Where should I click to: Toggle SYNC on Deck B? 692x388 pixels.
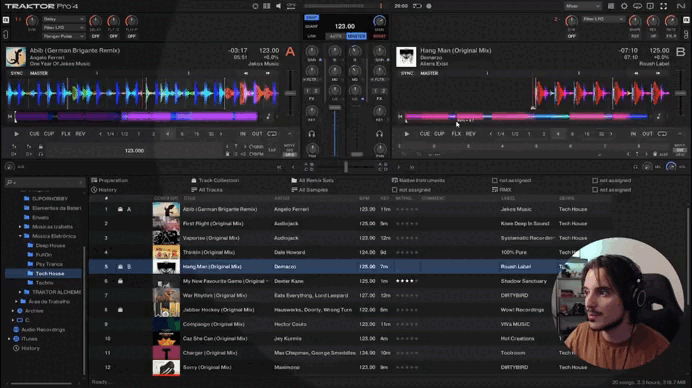(407, 73)
